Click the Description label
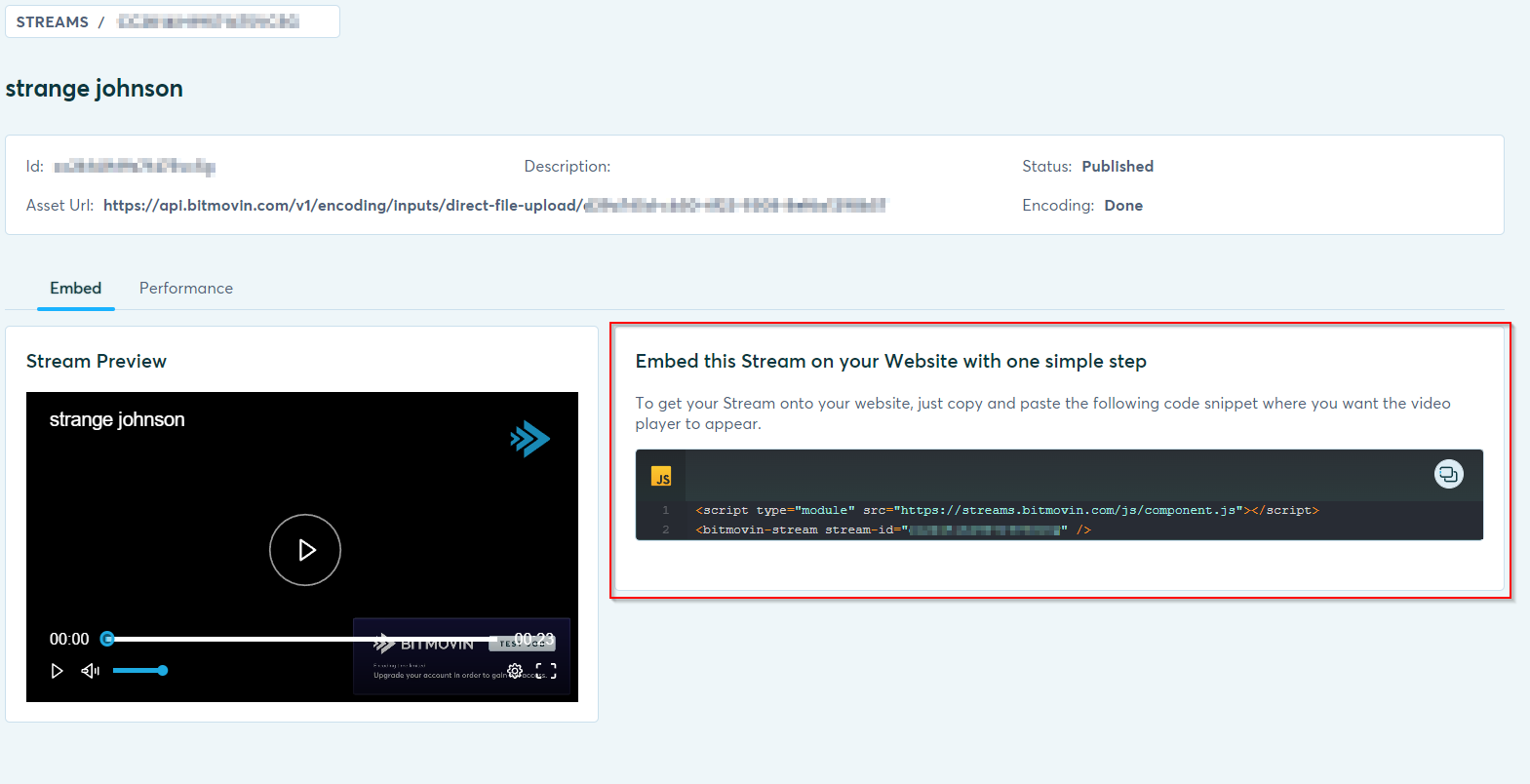 coord(568,167)
